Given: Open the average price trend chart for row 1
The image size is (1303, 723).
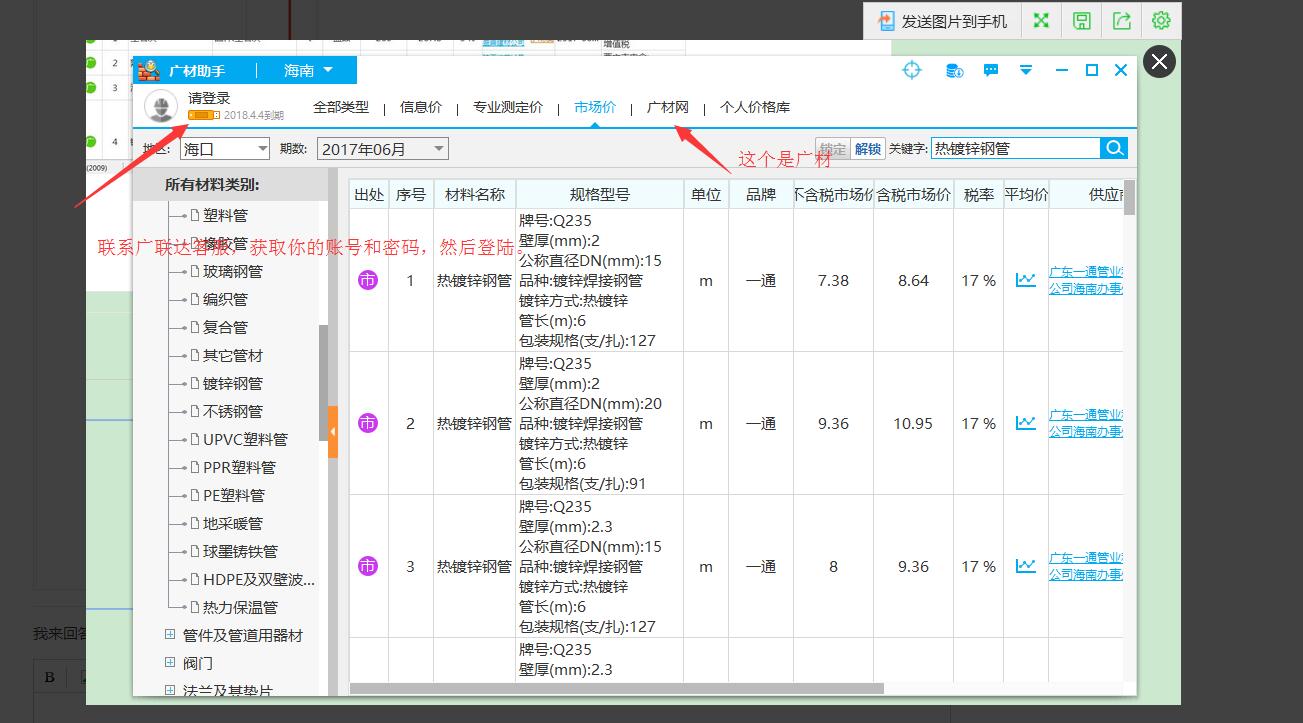Looking at the screenshot, I should coord(1026,280).
